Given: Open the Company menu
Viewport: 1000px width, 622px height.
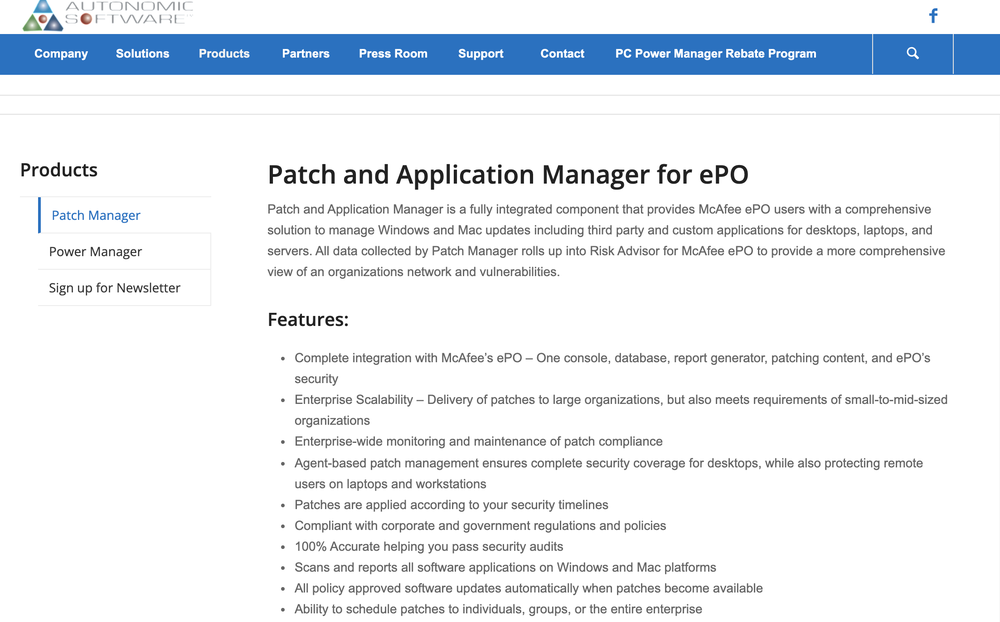Looking at the screenshot, I should pyautogui.click(x=61, y=54).
